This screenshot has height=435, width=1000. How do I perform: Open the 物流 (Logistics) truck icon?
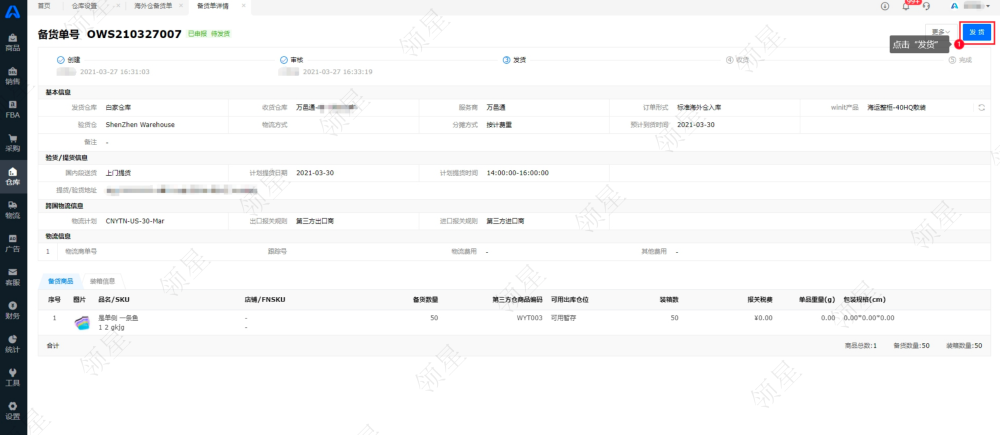point(13,209)
